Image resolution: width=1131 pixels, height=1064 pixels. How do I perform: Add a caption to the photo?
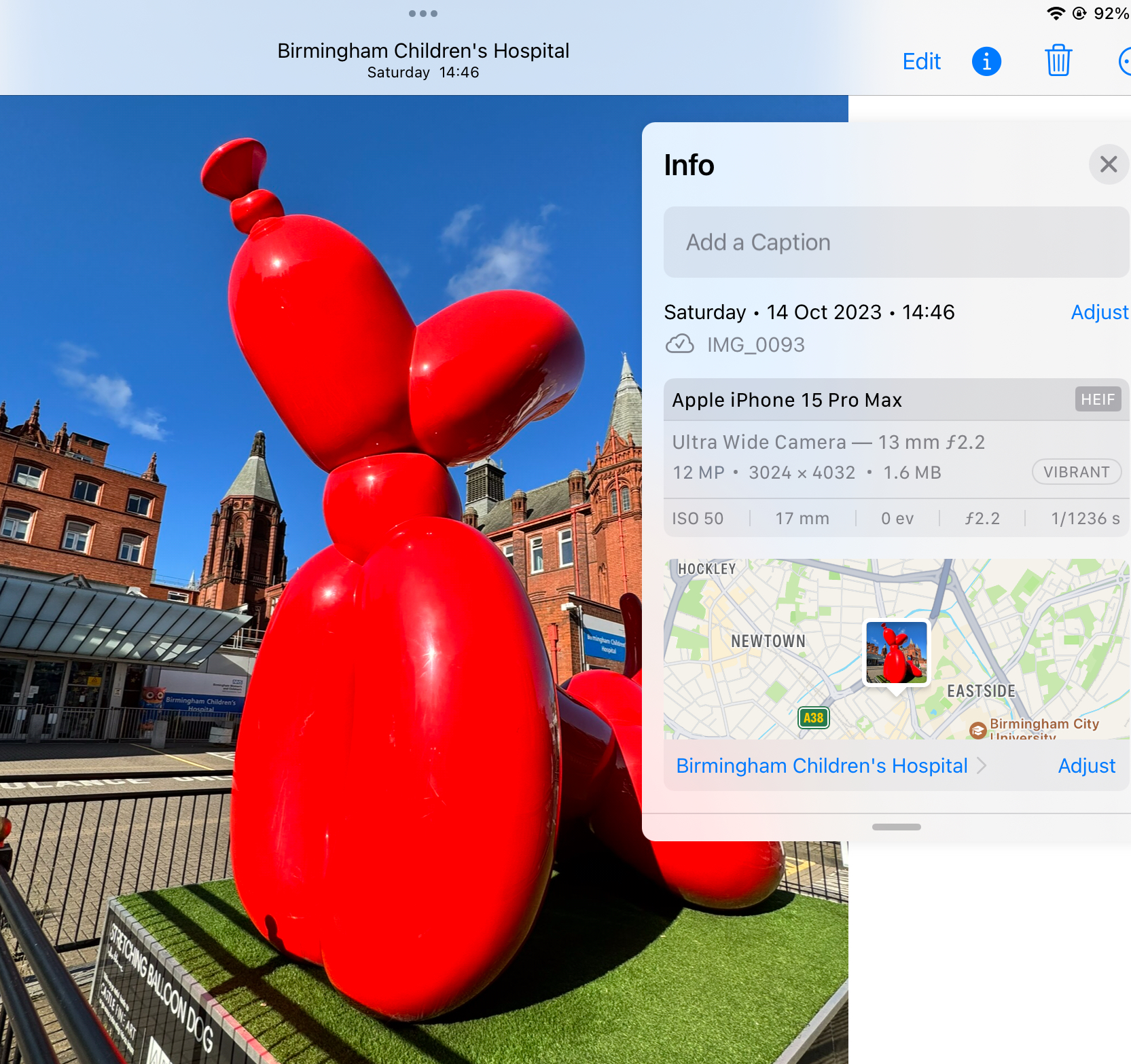click(x=896, y=242)
